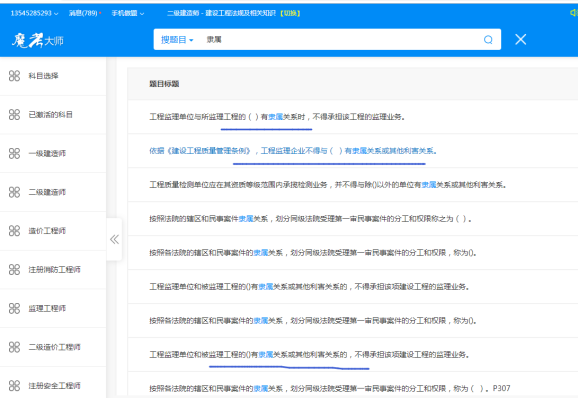Click the search magnifier icon
The image size is (579, 398).
(488, 40)
